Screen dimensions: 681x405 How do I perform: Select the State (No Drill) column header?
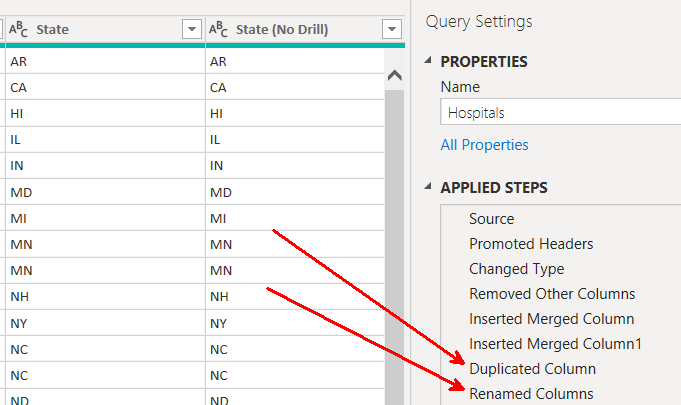(x=305, y=30)
